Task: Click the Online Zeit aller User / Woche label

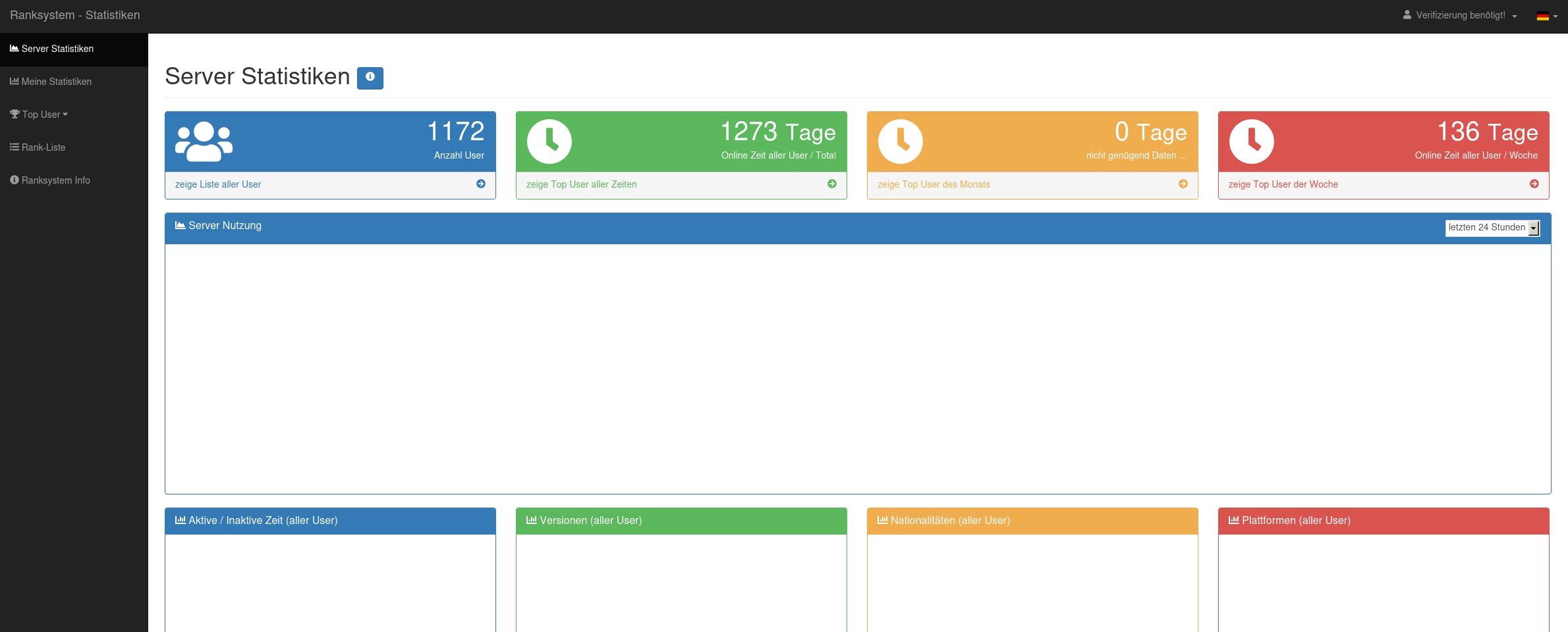Action: 1476,155
